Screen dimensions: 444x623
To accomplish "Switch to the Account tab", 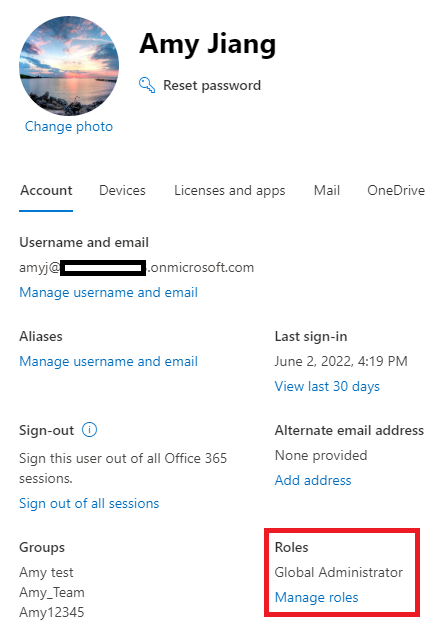I will 46,191.
